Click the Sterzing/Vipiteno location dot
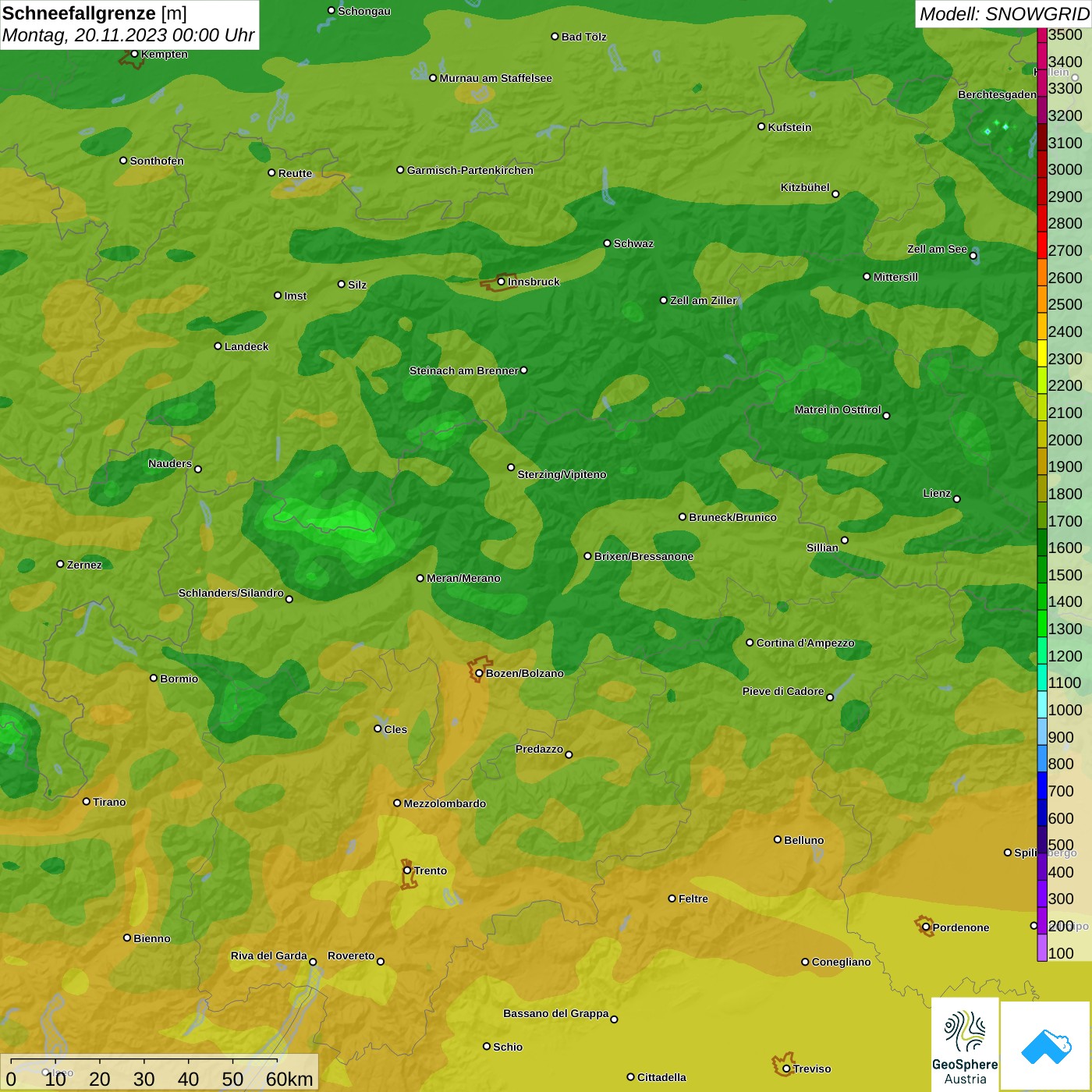The height and width of the screenshot is (1092, 1092). (x=511, y=467)
